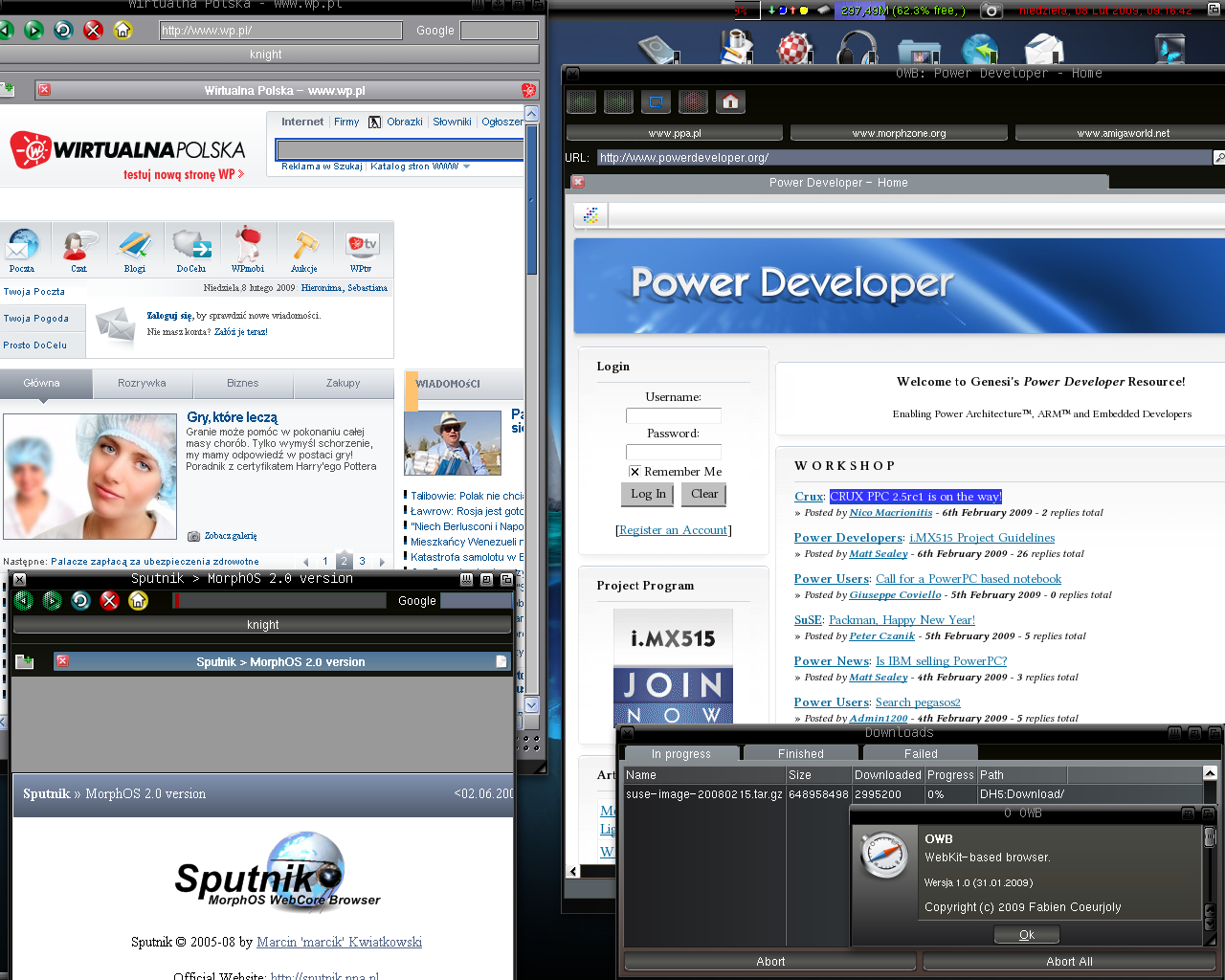Expand the Katalog stron WWW dropdown arrow
Image resolution: width=1225 pixels, height=980 pixels.
[x=466, y=167]
